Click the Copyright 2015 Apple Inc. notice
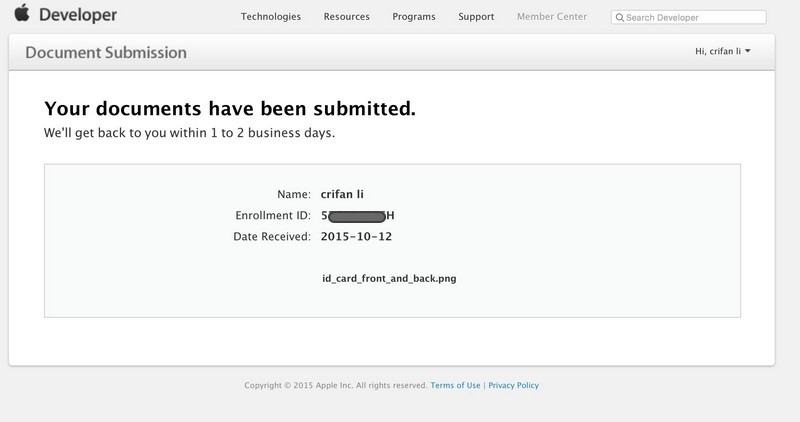This screenshot has width=800, height=422. pyautogui.click(x=336, y=385)
